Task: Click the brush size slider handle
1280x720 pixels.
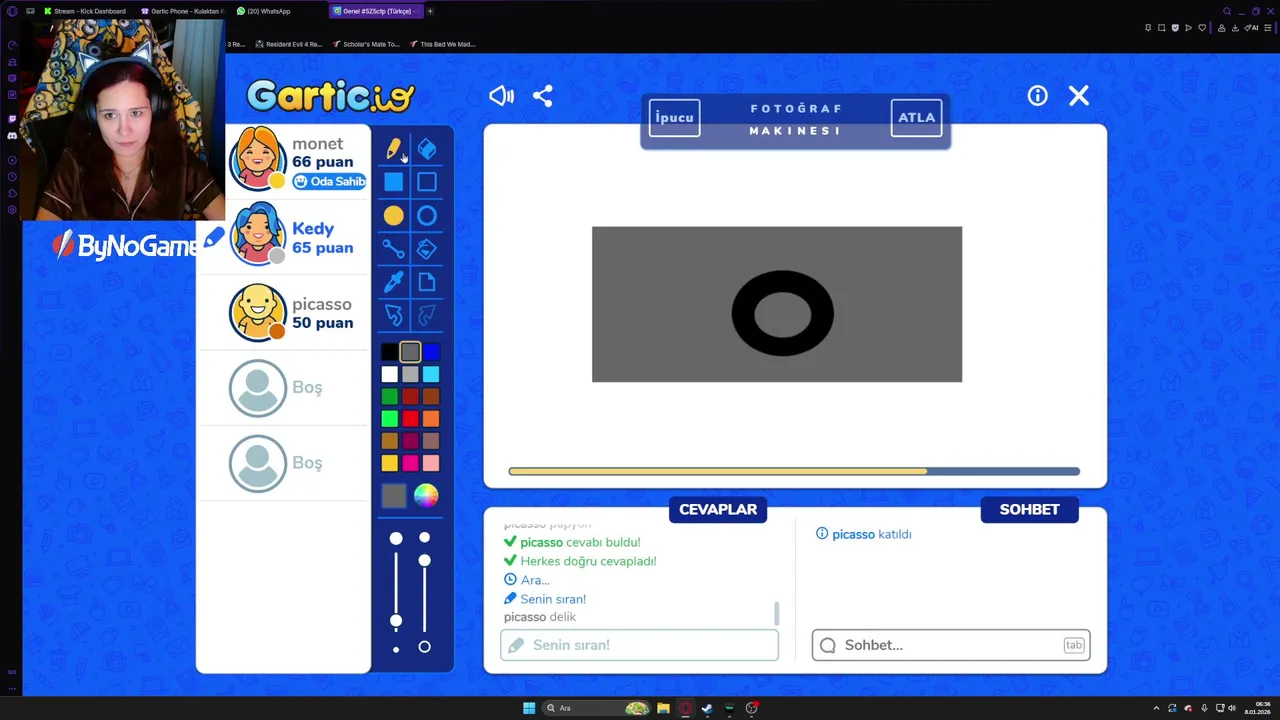Action: 396,621
